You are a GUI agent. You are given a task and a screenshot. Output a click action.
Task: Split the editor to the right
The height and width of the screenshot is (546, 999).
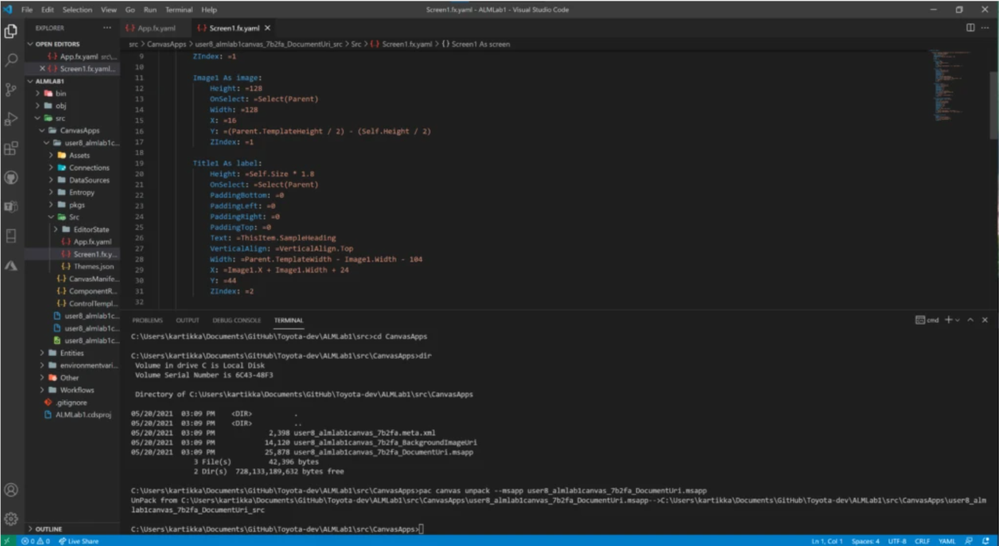click(x=970, y=28)
